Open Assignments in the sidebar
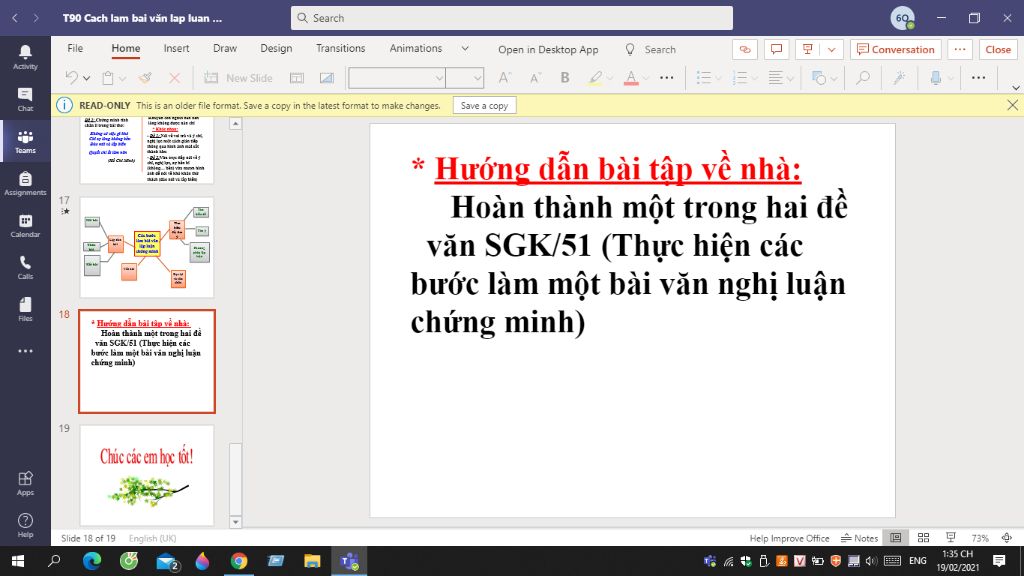The height and width of the screenshot is (576, 1024). (25, 184)
